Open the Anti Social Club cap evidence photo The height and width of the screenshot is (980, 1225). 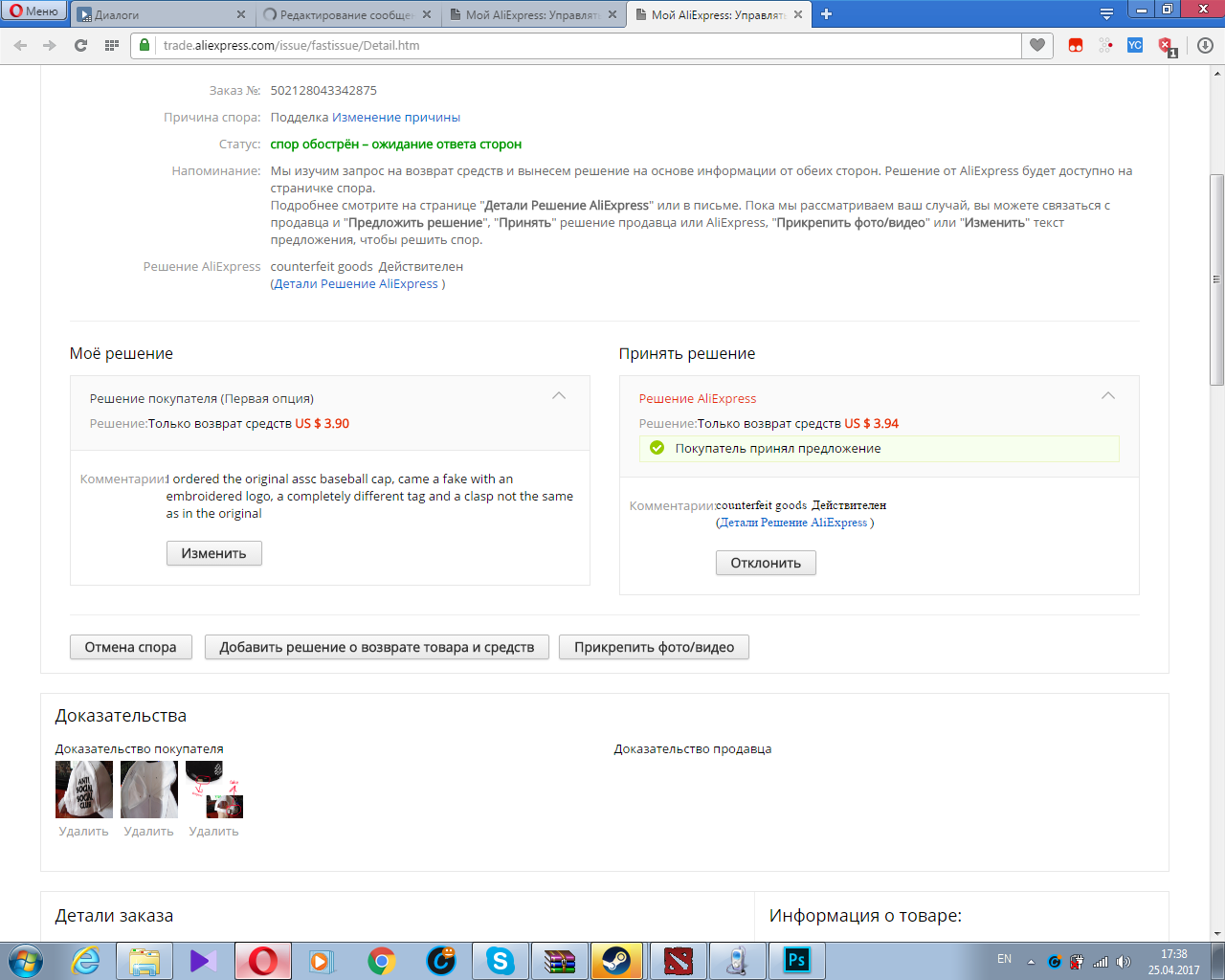pos(84,790)
